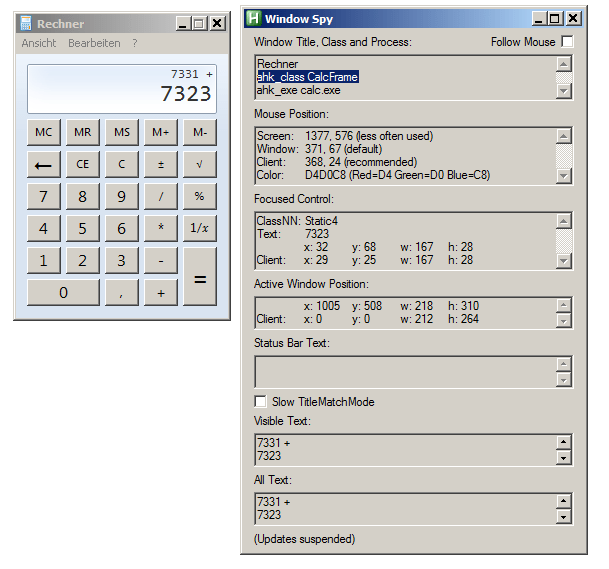The height and width of the screenshot is (569, 609).
Task: Click scroll down arrow in Active Window Position box
Action: [564, 320]
